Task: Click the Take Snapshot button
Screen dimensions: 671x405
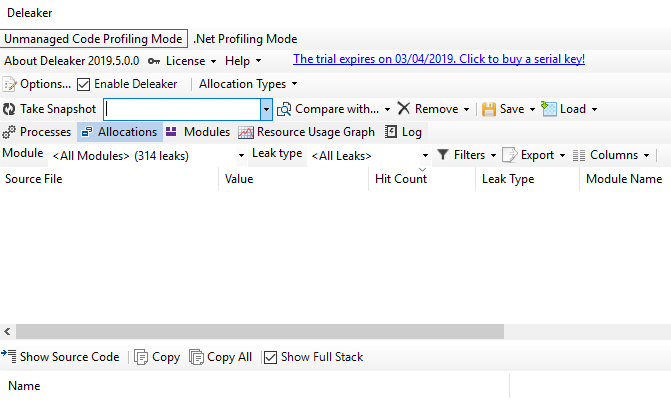Action: pos(50,109)
